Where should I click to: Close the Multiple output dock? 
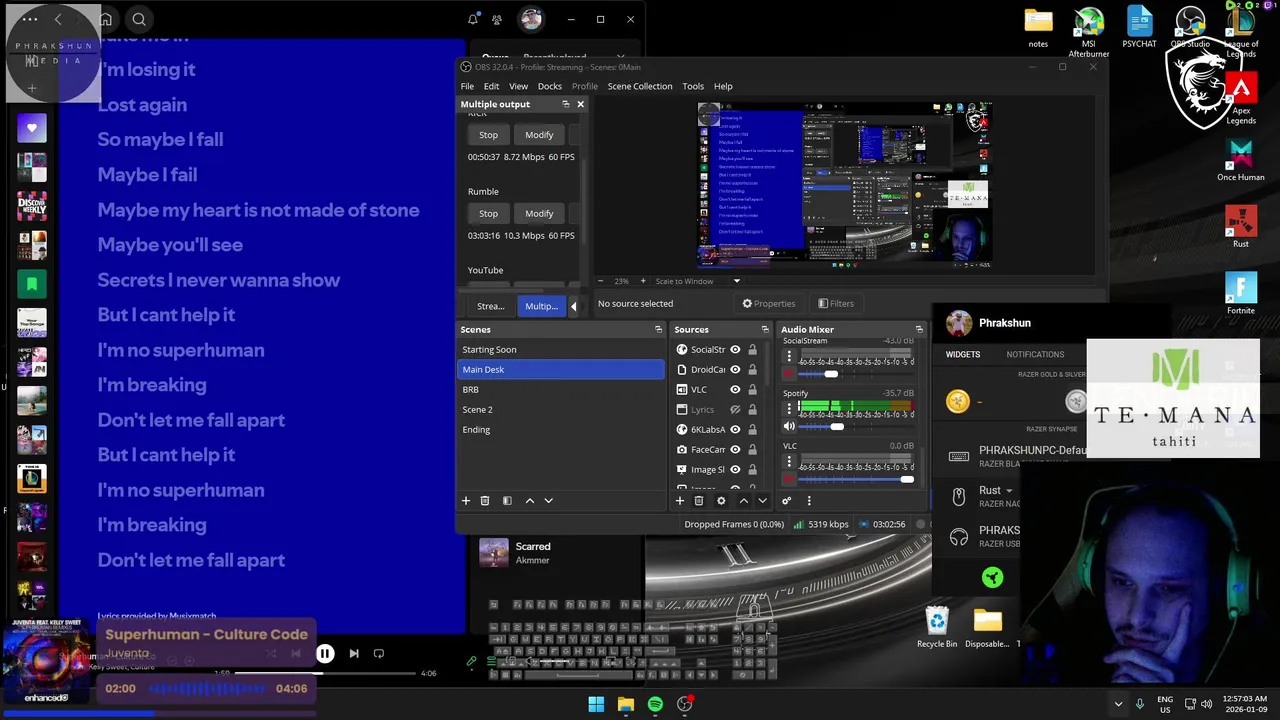[x=580, y=104]
